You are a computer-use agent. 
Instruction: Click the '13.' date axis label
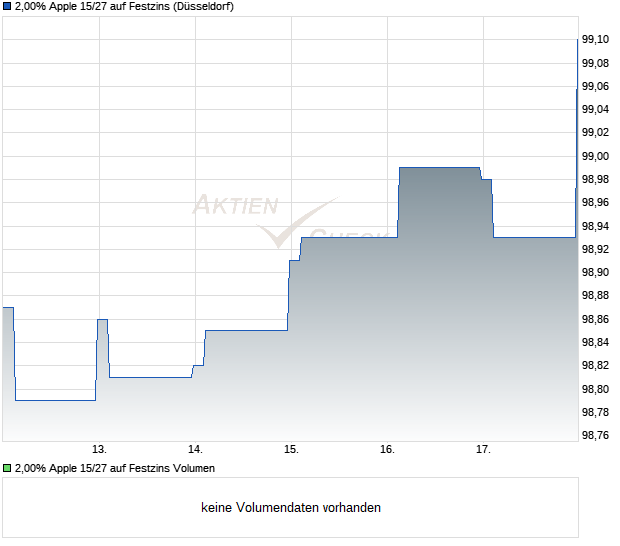(x=99, y=450)
